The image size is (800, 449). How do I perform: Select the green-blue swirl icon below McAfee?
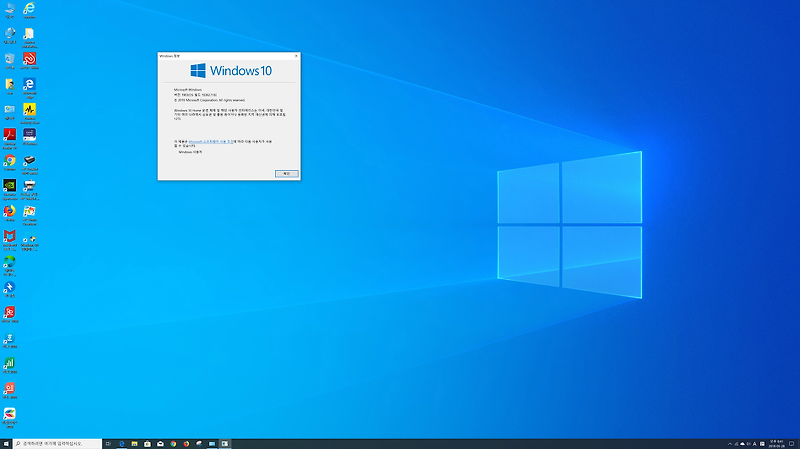point(10,265)
